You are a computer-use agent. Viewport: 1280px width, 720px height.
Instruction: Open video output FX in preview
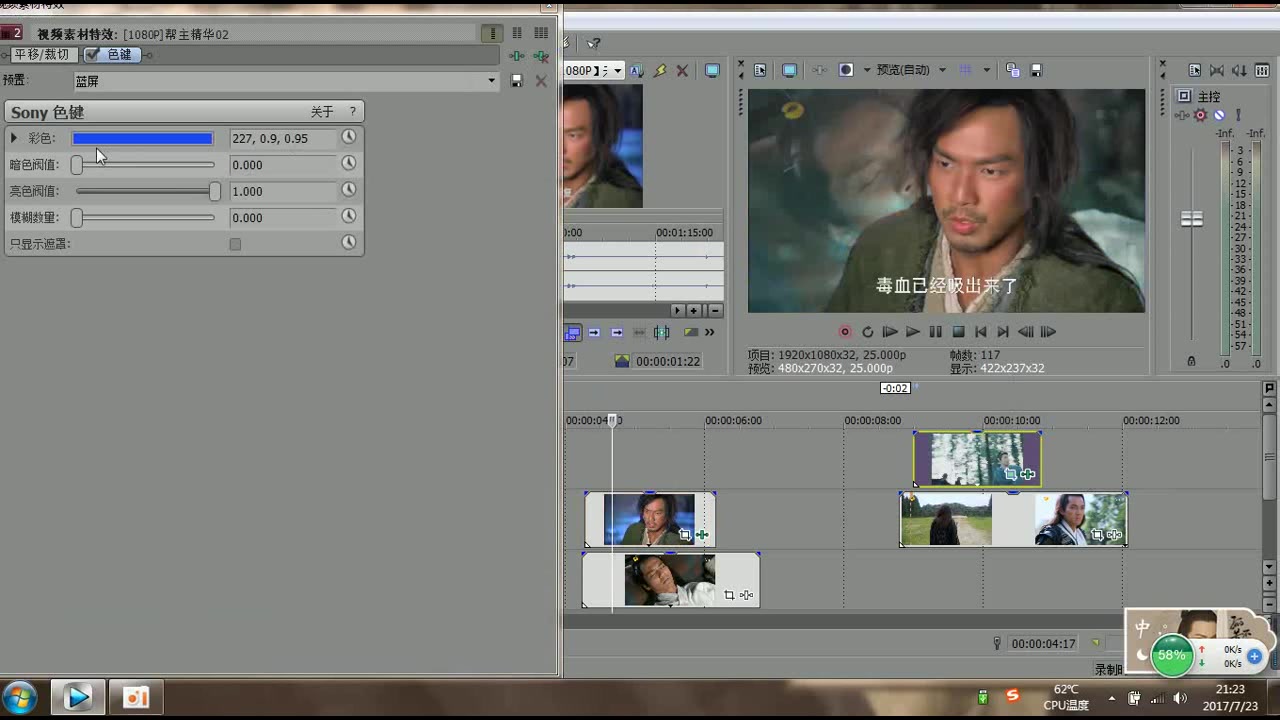(x=819, y=70)
